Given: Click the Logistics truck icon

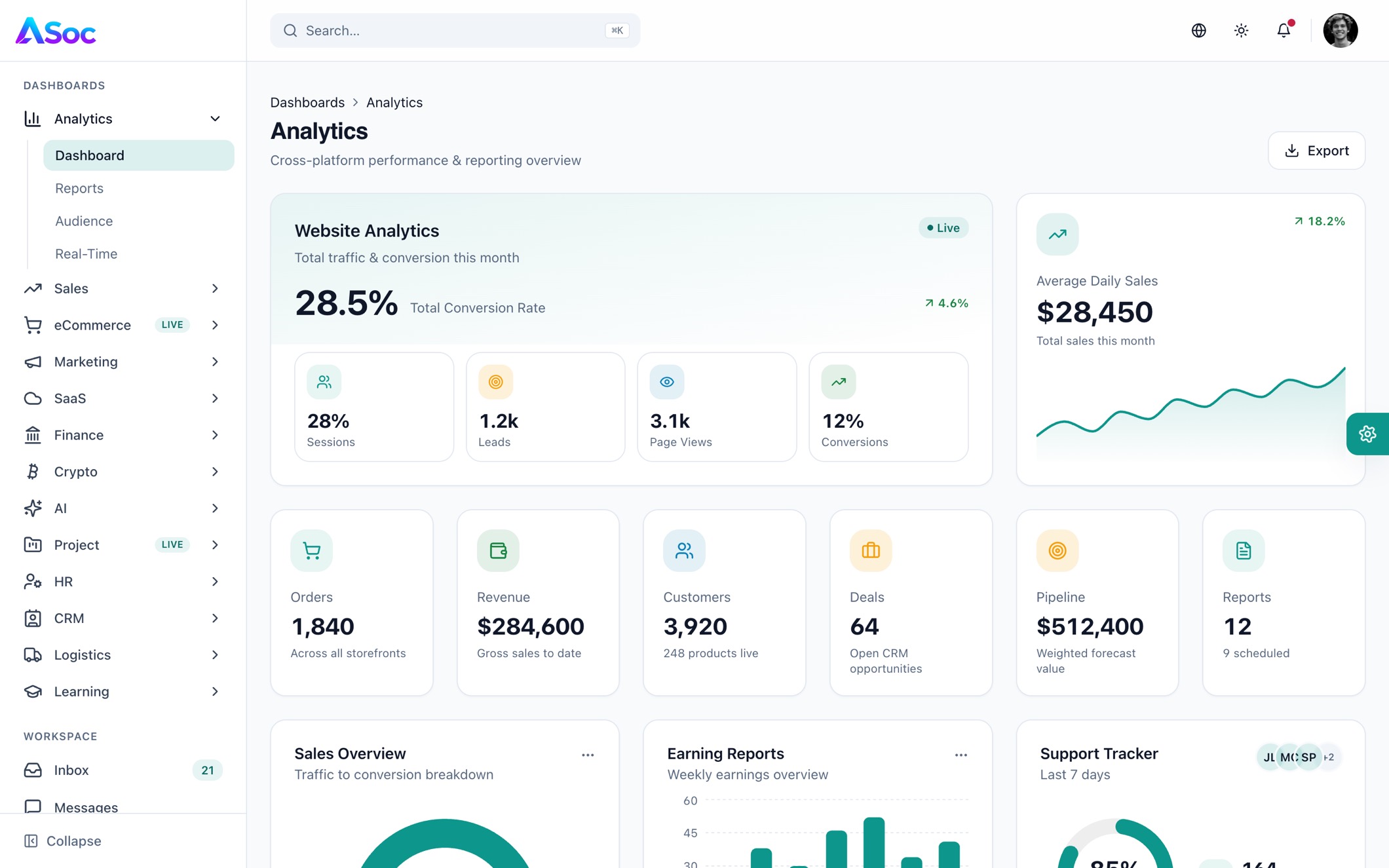Looking at the screenshot, I should pyautogui.click(x=33, y=655).
